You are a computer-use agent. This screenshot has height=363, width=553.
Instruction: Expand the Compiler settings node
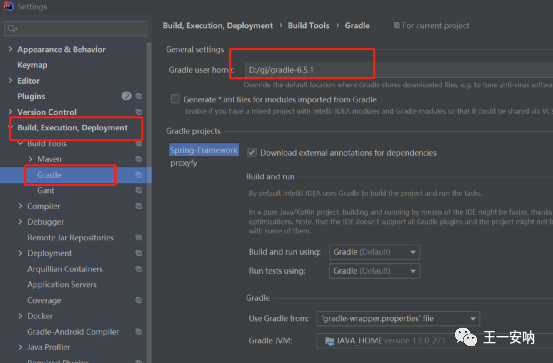coord(20,206)
